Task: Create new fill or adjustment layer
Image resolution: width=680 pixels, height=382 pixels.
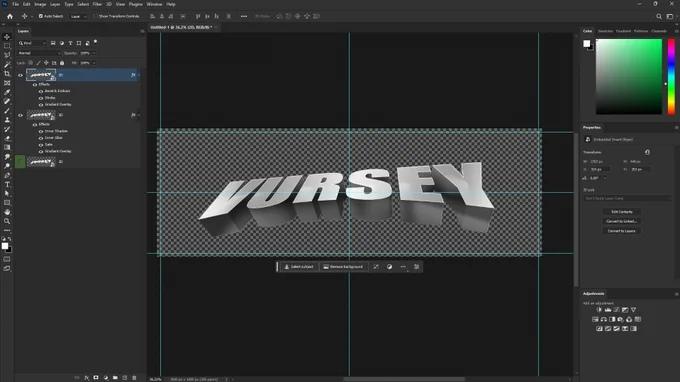Action: [105, 378]
